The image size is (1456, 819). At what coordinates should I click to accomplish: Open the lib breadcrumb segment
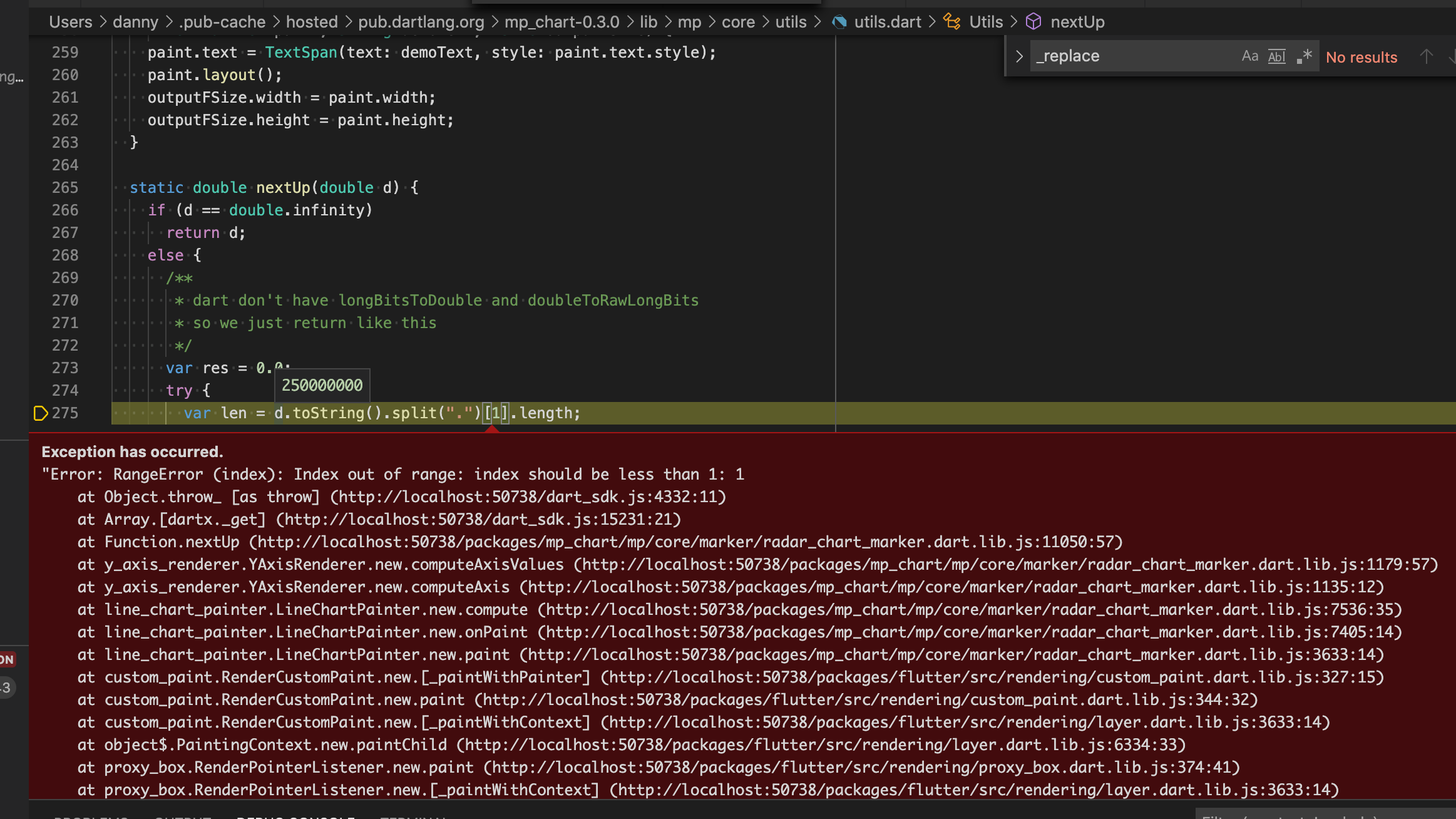[x=649, y=22]
